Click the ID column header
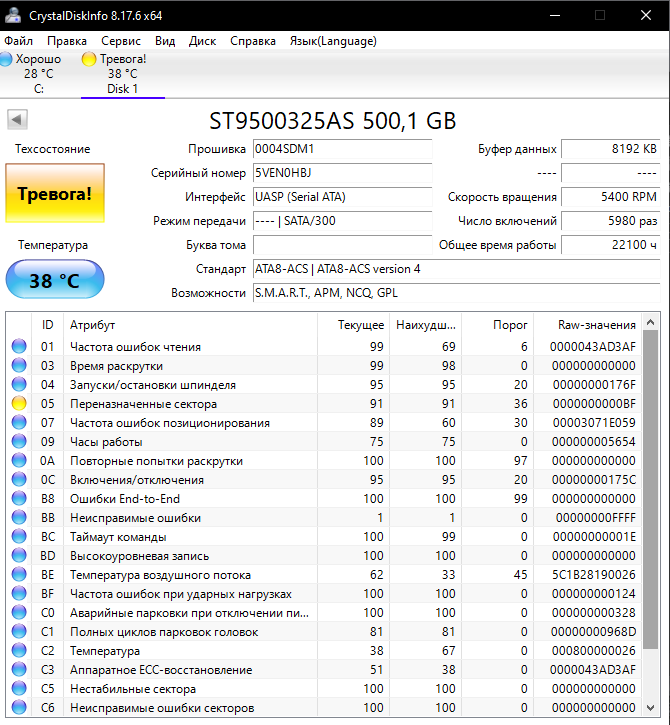 47,325
